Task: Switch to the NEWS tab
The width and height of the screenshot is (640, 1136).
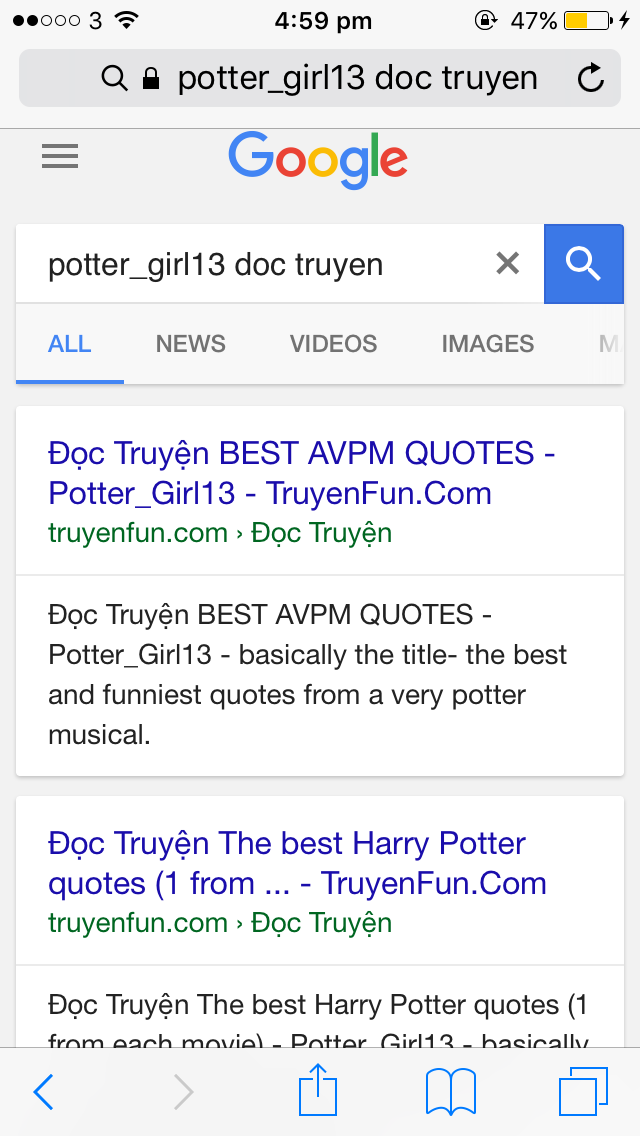Action: pos(191,343)
